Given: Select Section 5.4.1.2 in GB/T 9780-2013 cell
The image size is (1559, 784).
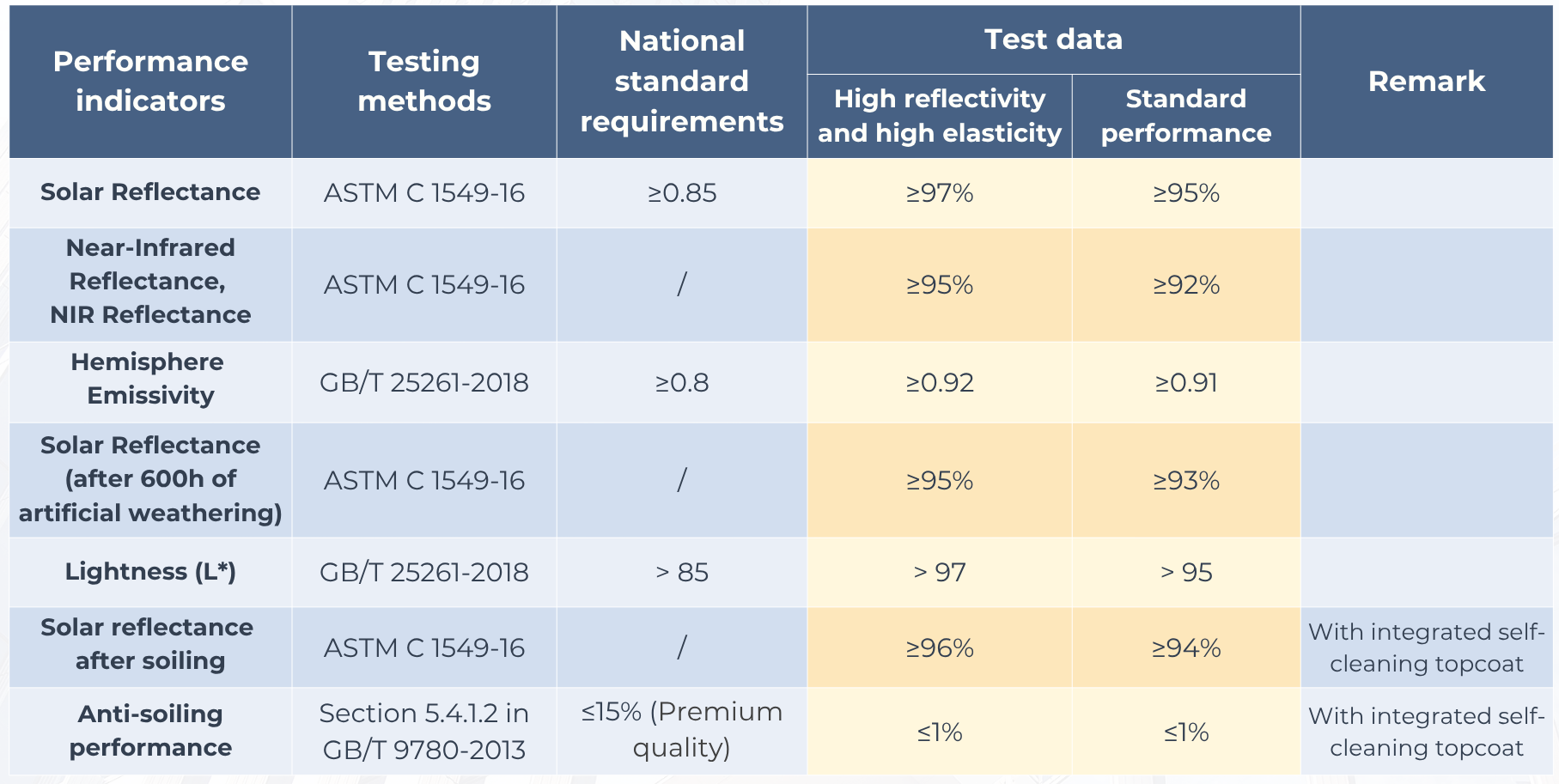Looking at the screenshot, I should 424,732.
